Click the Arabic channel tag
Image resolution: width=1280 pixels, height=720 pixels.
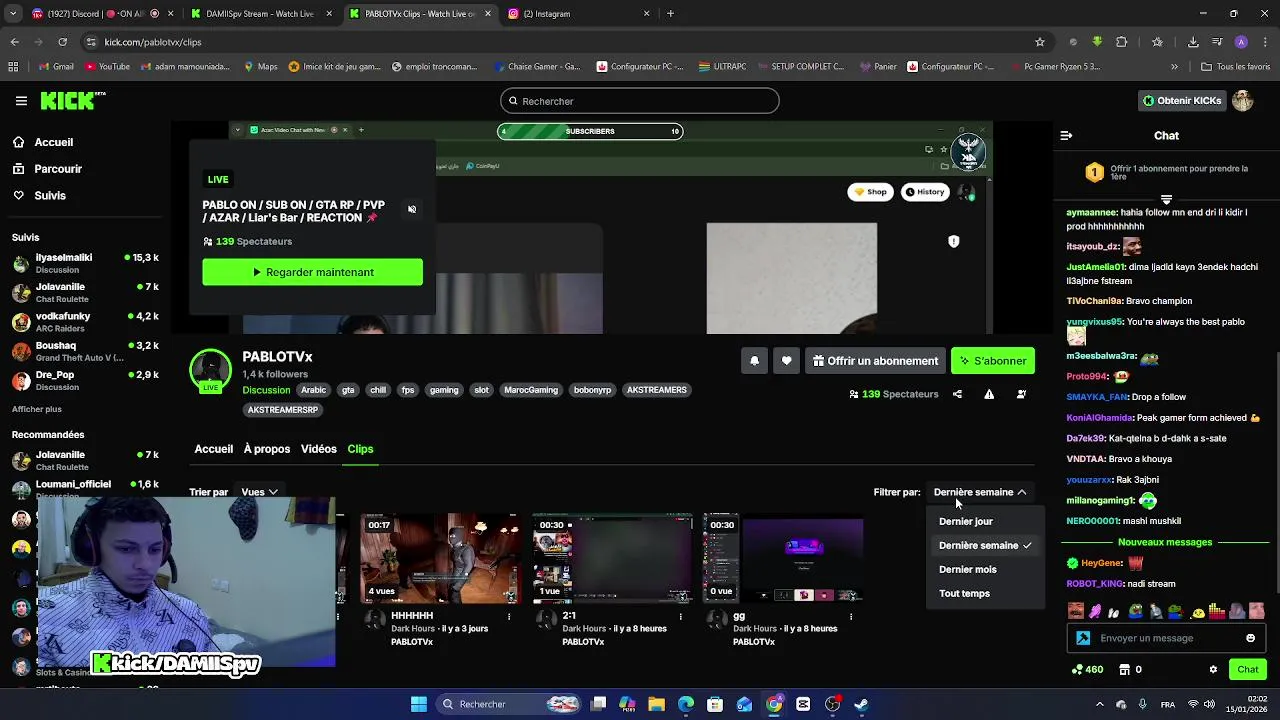pyautogui.click(x=314, y=390)
